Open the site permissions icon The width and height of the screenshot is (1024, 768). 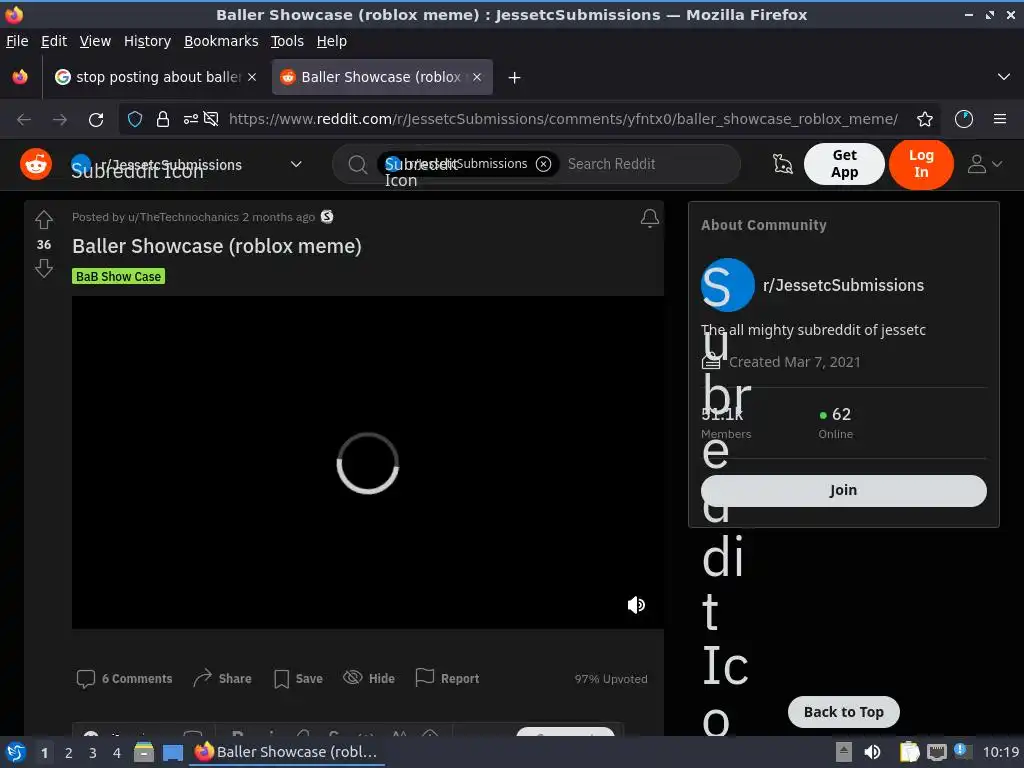[190, 119]
